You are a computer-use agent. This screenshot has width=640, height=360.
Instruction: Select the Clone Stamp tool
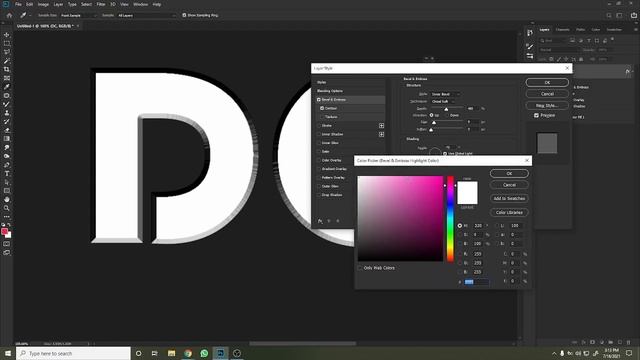click(x=7, y=113)
